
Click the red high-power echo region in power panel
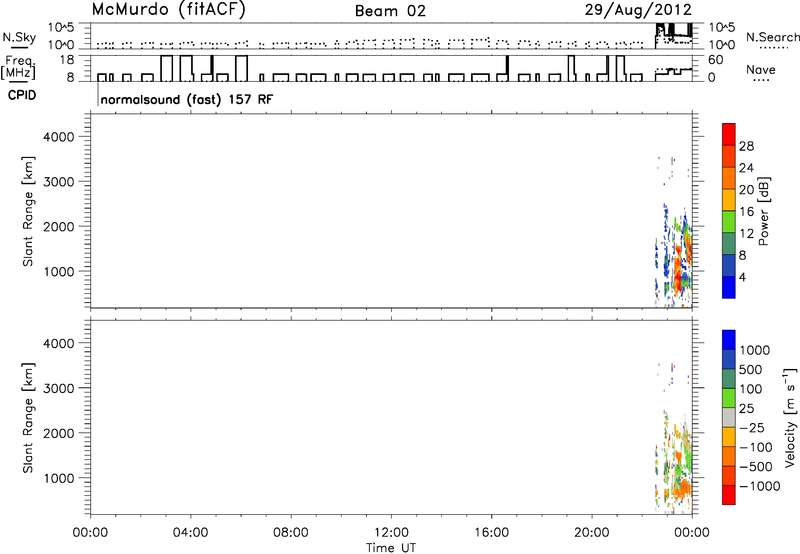679,275
